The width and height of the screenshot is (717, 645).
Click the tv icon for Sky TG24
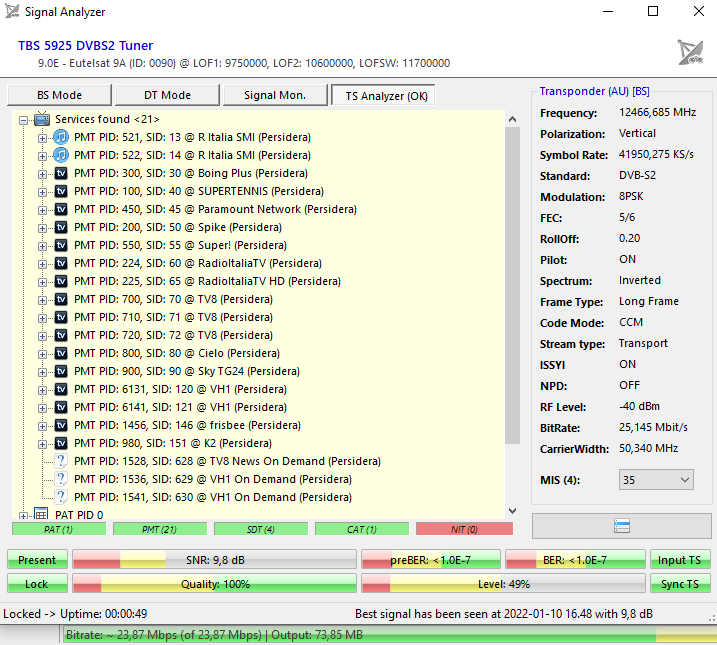point(61,371)
